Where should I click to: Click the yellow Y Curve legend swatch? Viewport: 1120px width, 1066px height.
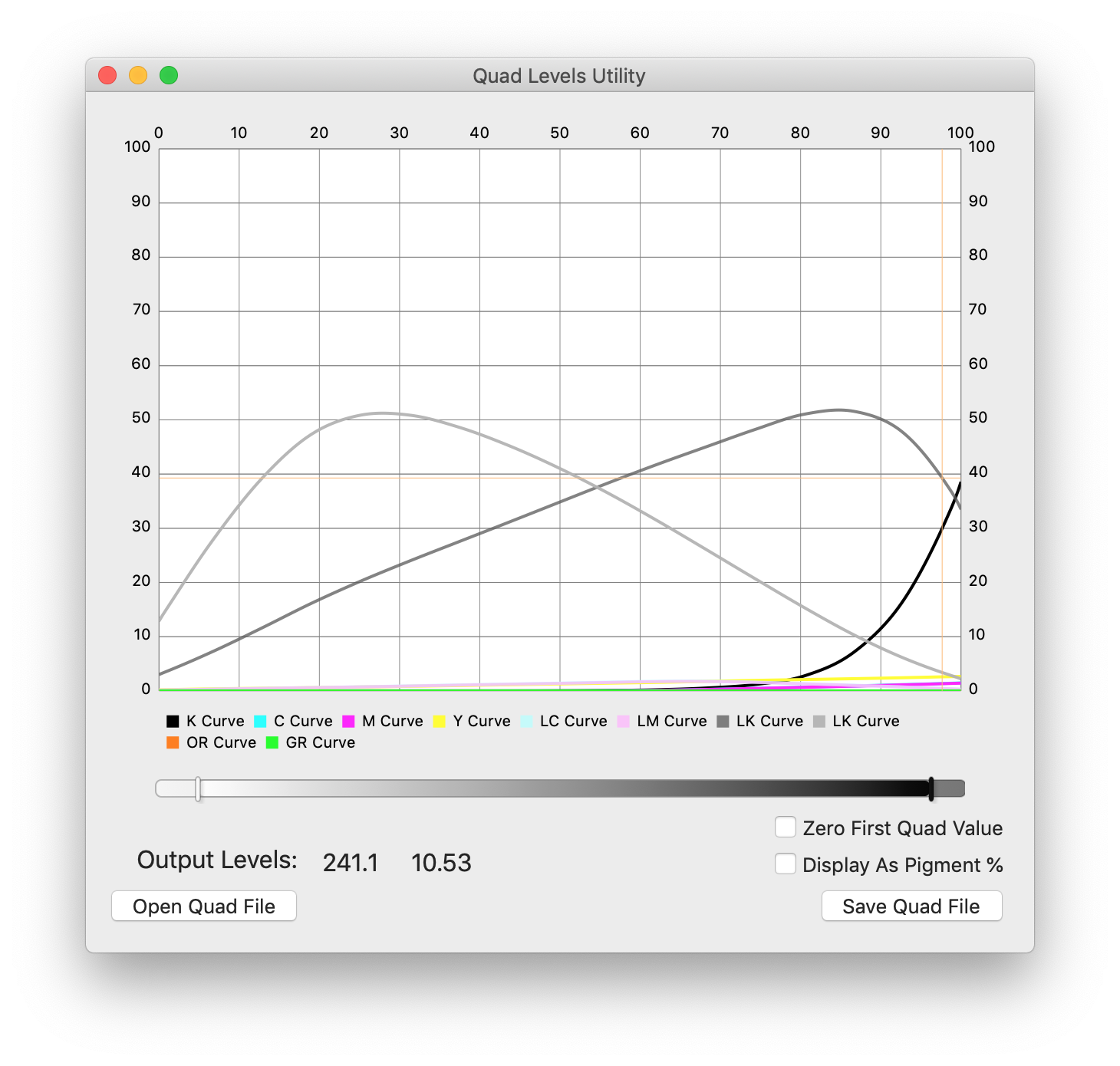(x=439, y=721)
